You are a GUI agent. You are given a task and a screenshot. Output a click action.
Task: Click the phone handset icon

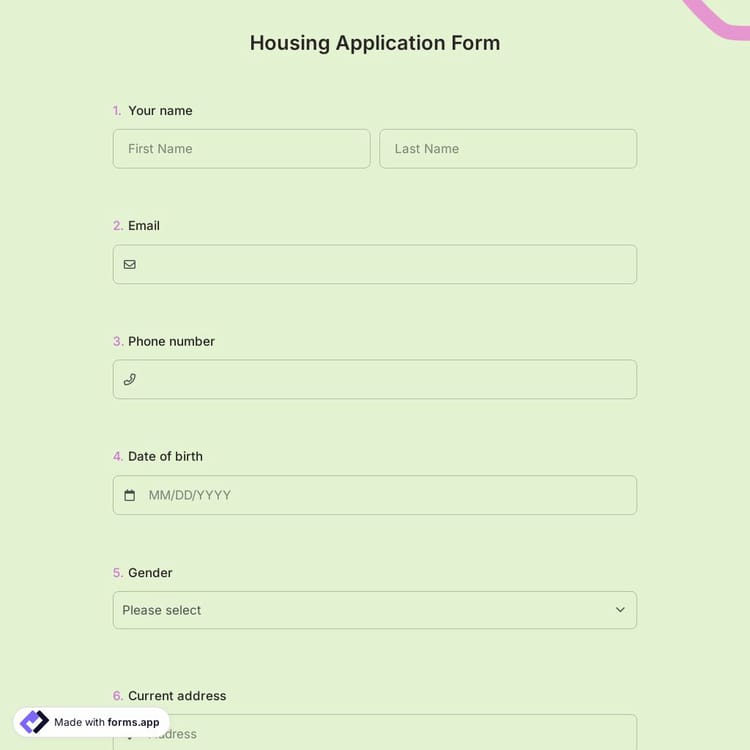coord(129,380)
